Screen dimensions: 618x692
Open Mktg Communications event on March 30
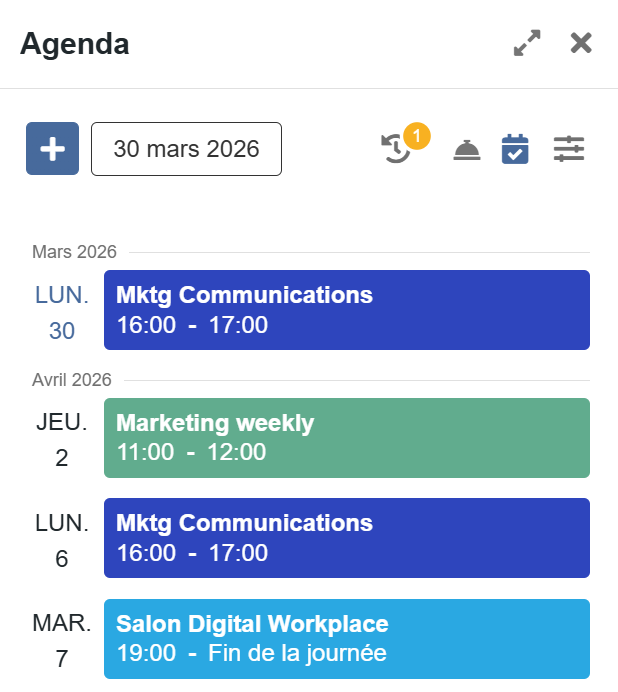point(346,310)
